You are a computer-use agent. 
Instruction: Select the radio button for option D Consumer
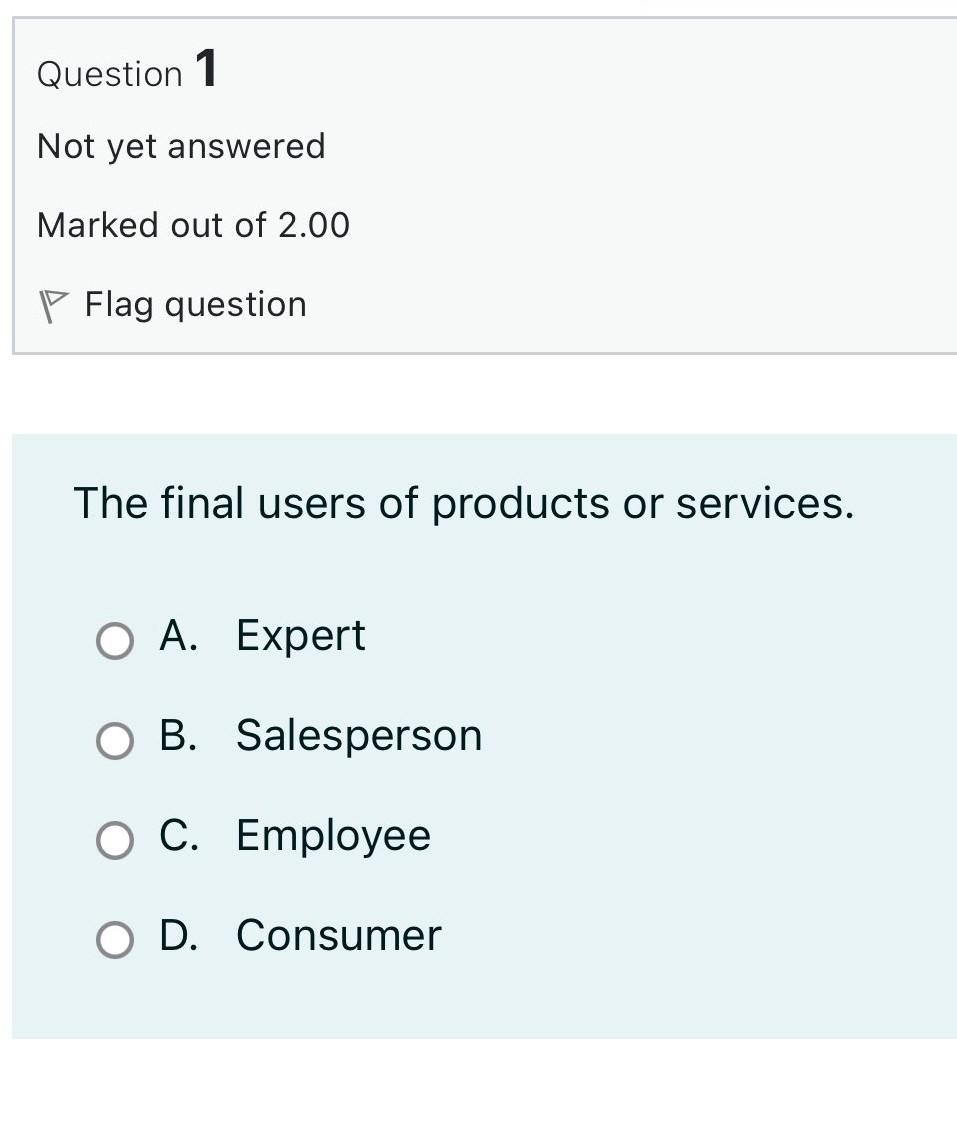tap(114, 941)
